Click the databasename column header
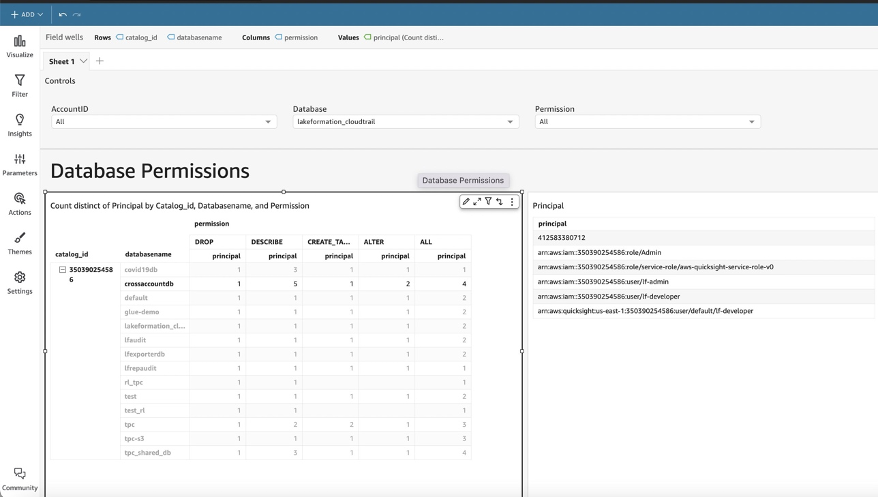879x497 pixels. (148, 254)
